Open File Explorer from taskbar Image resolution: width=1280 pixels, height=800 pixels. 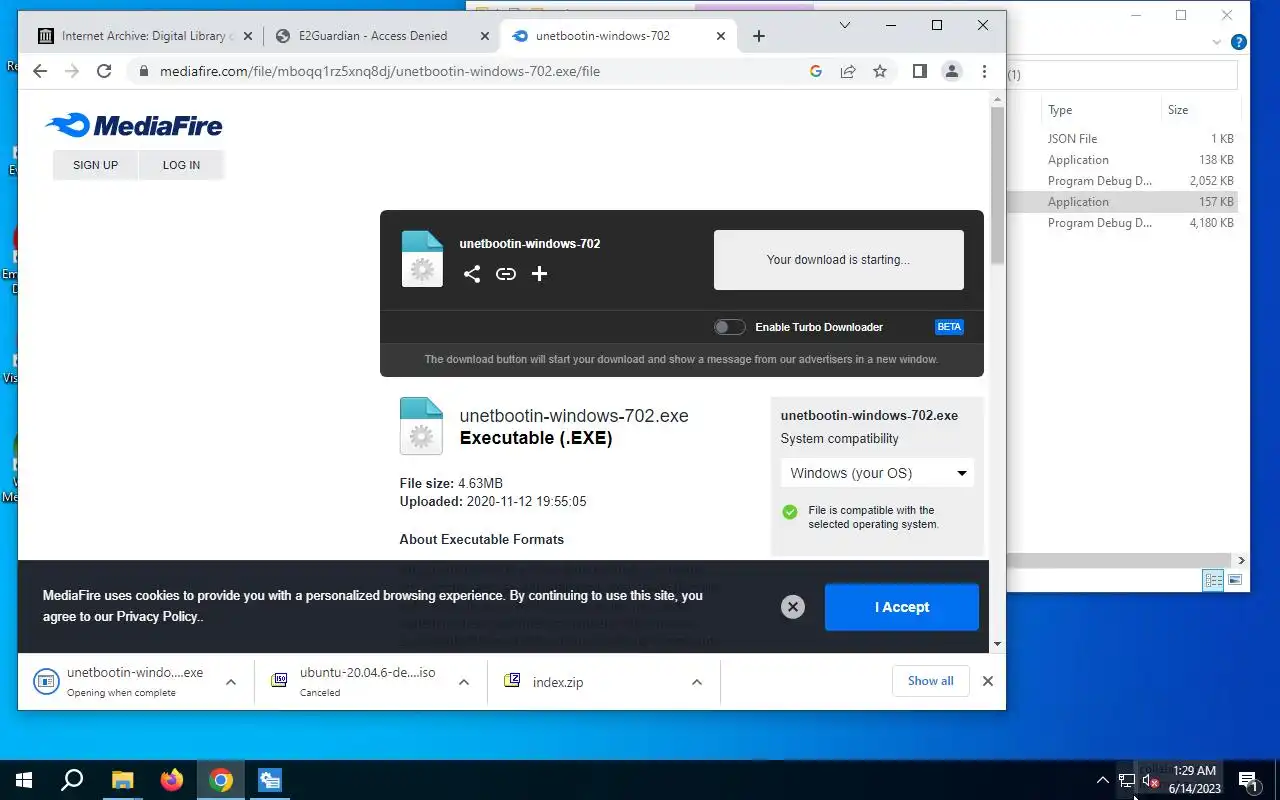[122, 780]
